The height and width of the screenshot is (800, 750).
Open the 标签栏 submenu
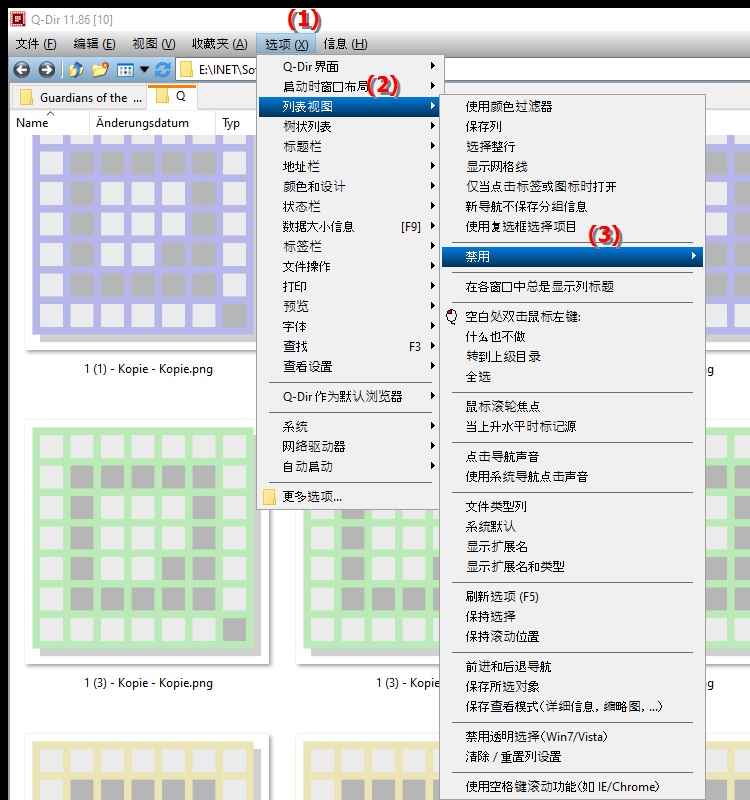tap(349, 246)
